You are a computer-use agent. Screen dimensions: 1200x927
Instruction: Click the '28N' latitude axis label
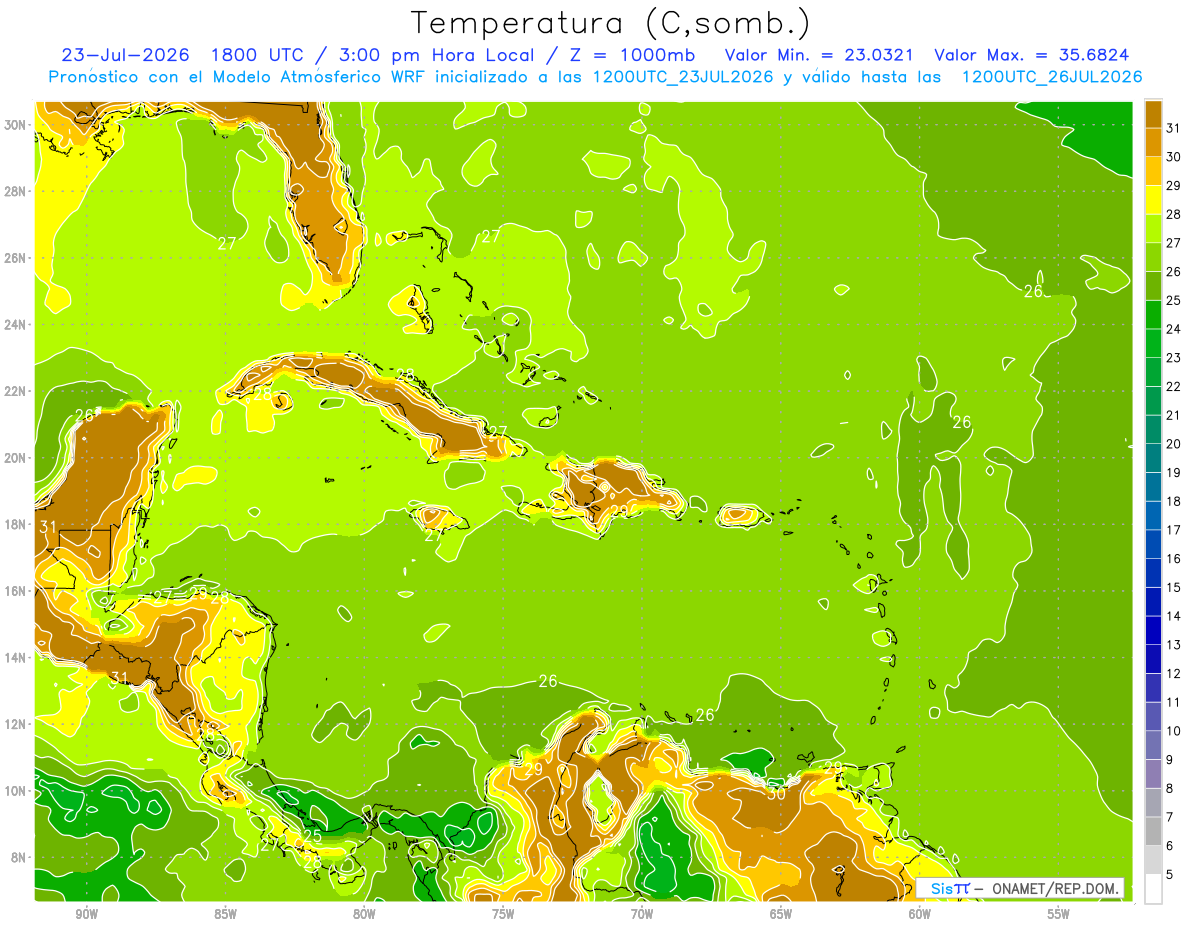click(15, 191)
